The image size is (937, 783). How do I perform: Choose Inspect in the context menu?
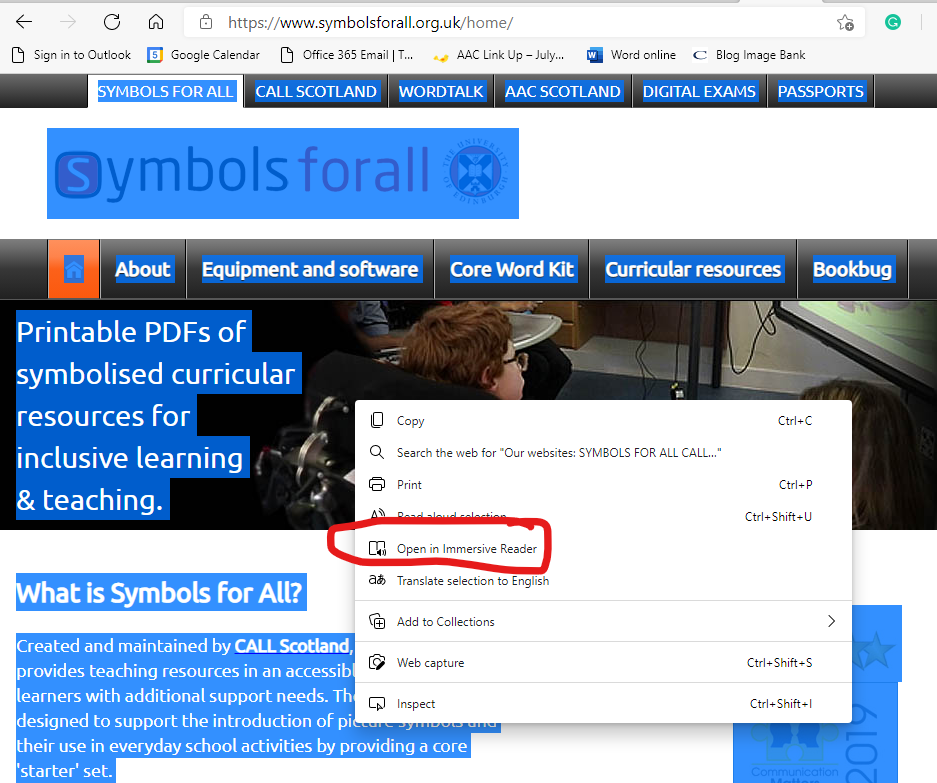click(603, 704)
